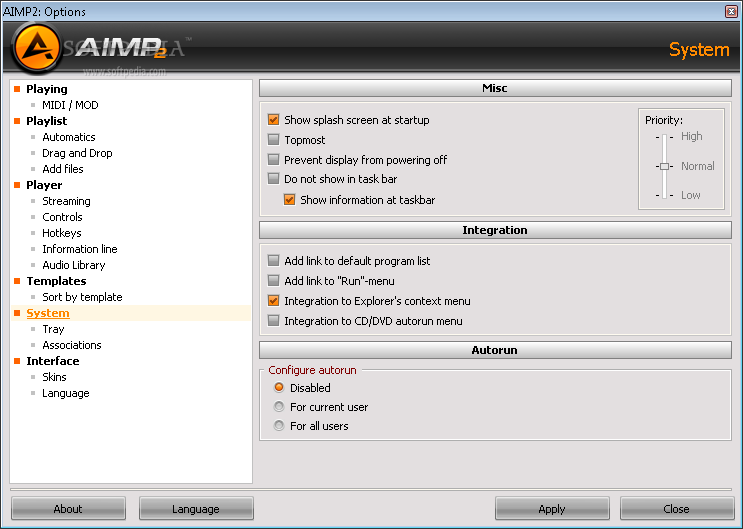Select Controls settings
The image size is (743, 529).
(62, 217)
